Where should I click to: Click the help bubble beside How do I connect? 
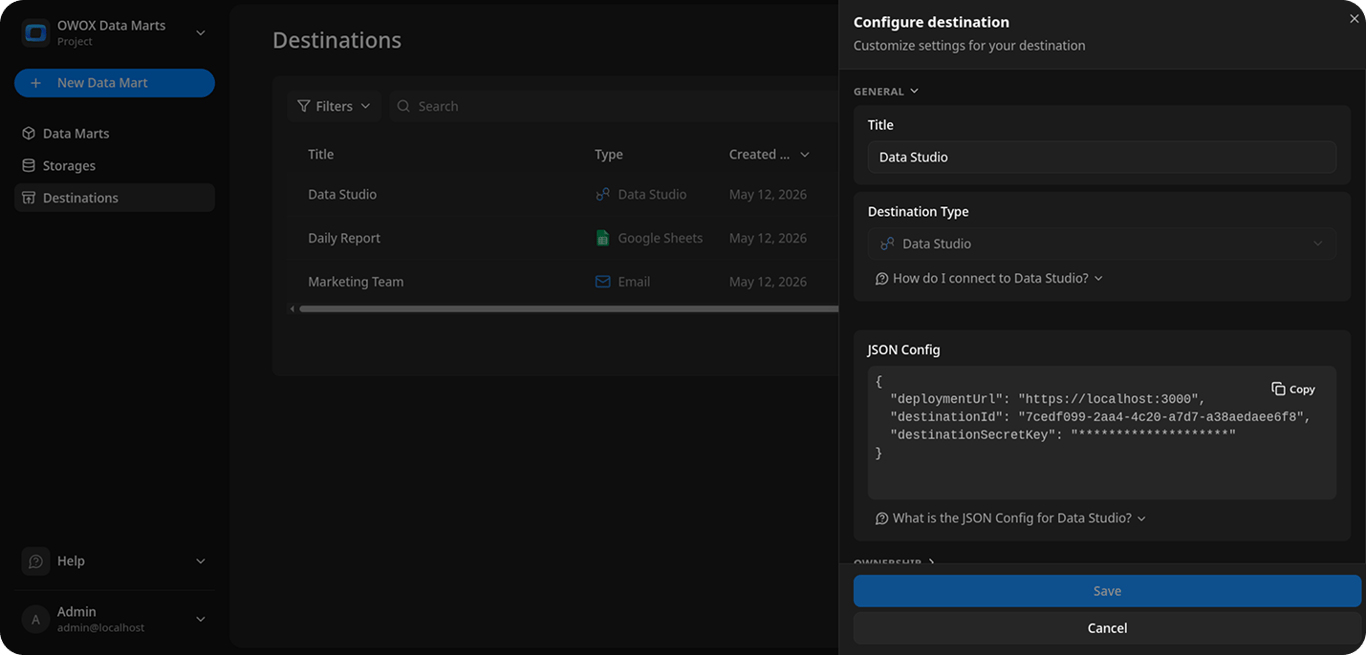(x=881, y=278)
